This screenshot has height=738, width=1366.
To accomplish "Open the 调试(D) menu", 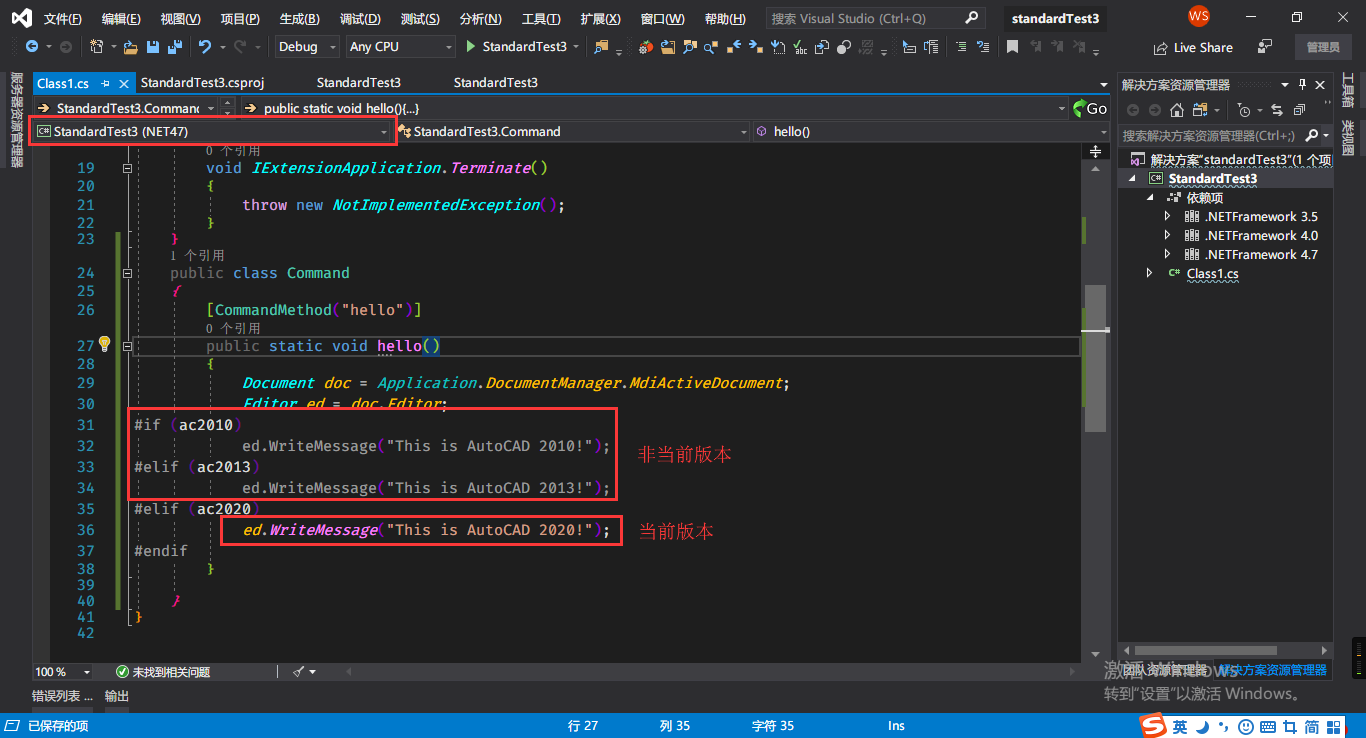I will click(360, 19).
